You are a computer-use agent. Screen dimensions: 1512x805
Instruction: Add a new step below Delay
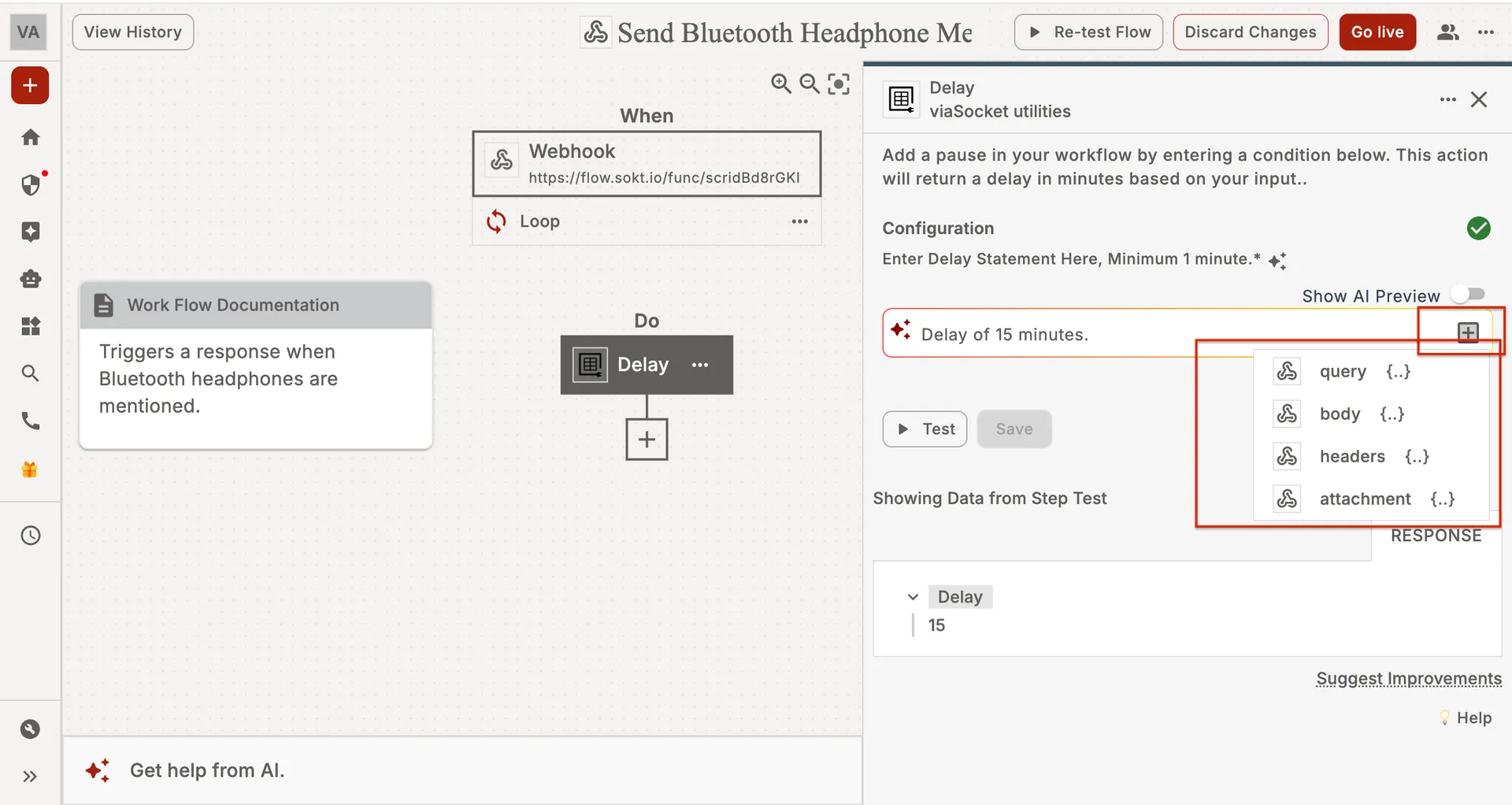(647, 440)
